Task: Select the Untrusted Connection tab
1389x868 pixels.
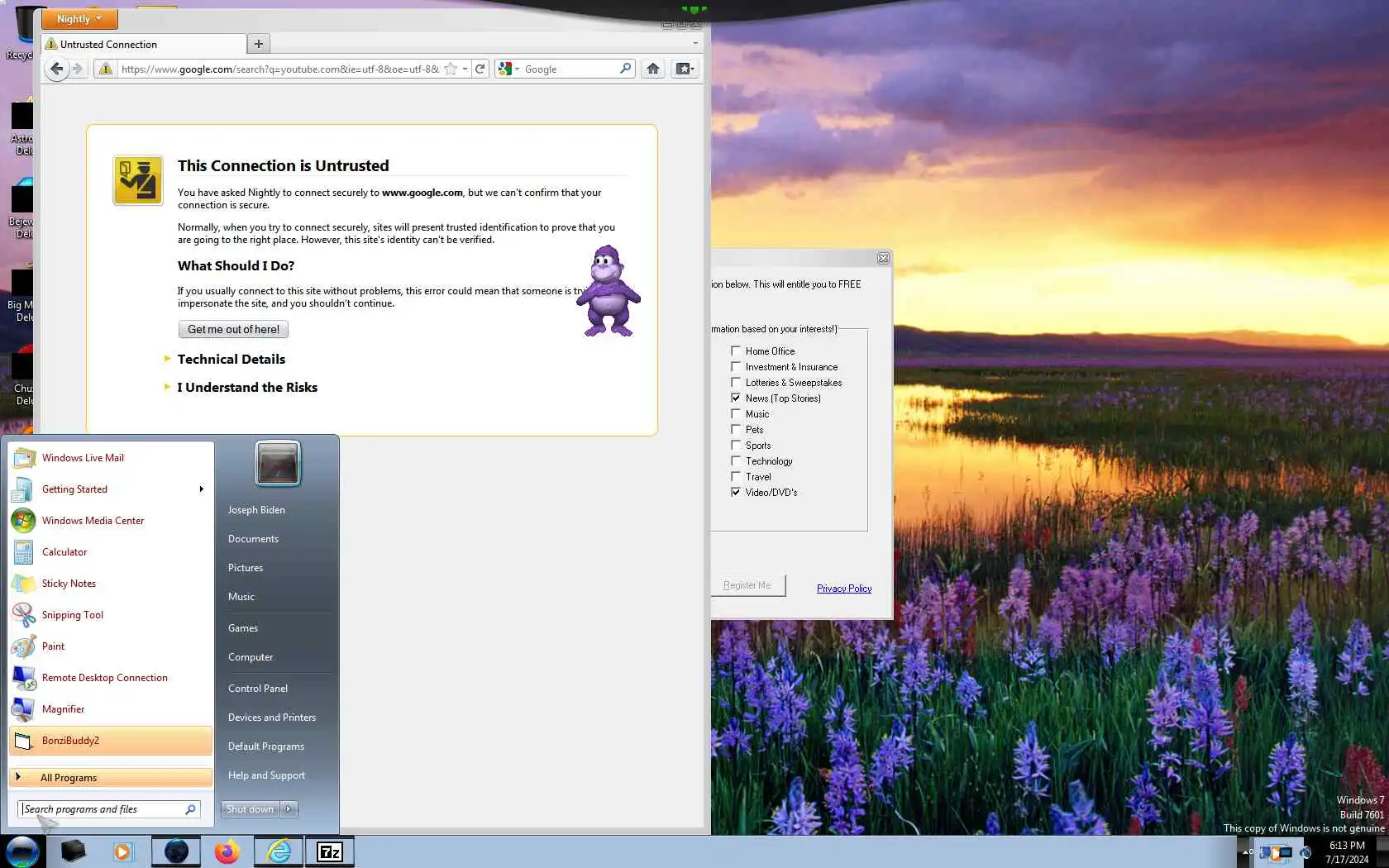Action: 145,44
